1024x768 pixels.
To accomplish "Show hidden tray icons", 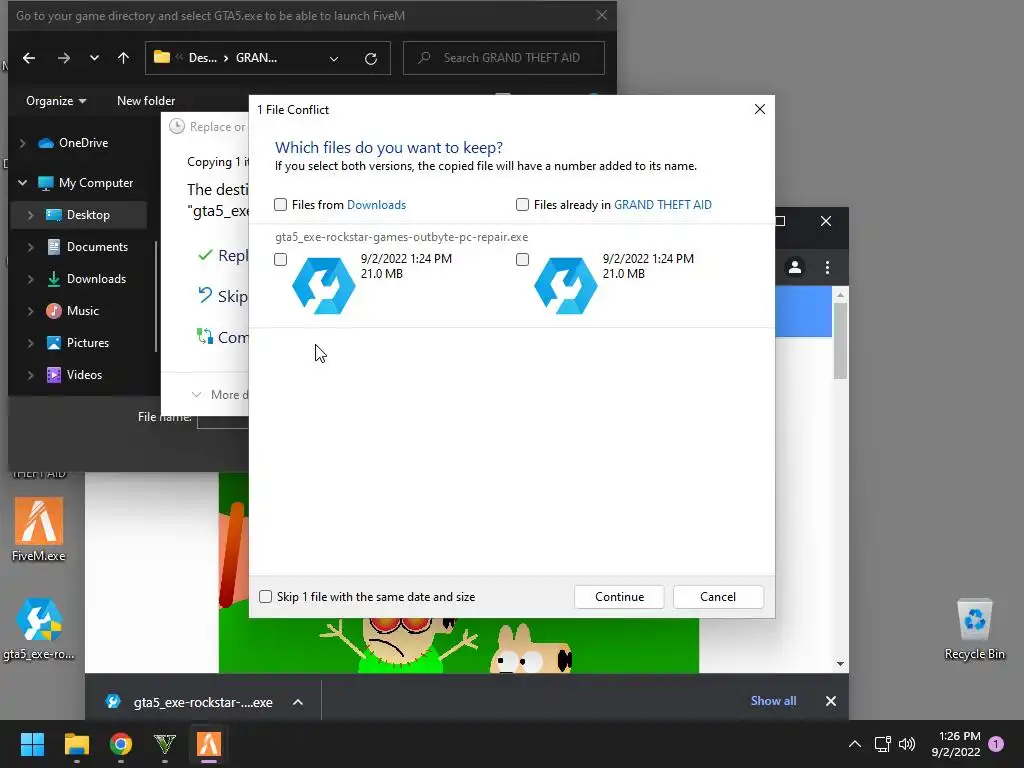I will click(x=855, y=744).
